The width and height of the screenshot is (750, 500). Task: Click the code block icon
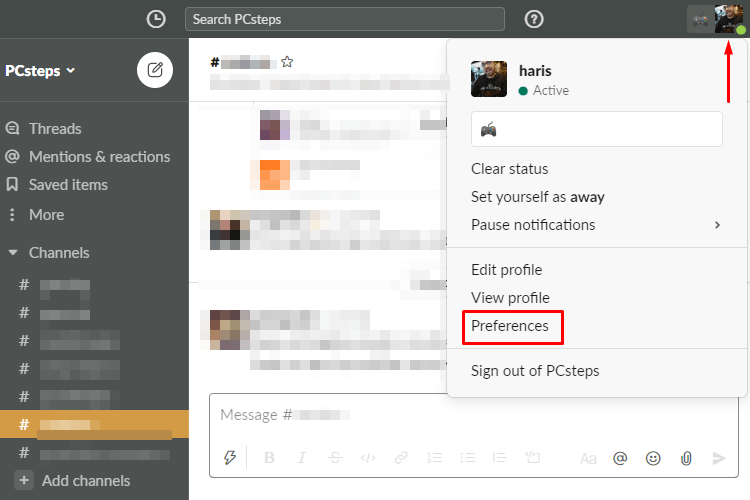532,458
